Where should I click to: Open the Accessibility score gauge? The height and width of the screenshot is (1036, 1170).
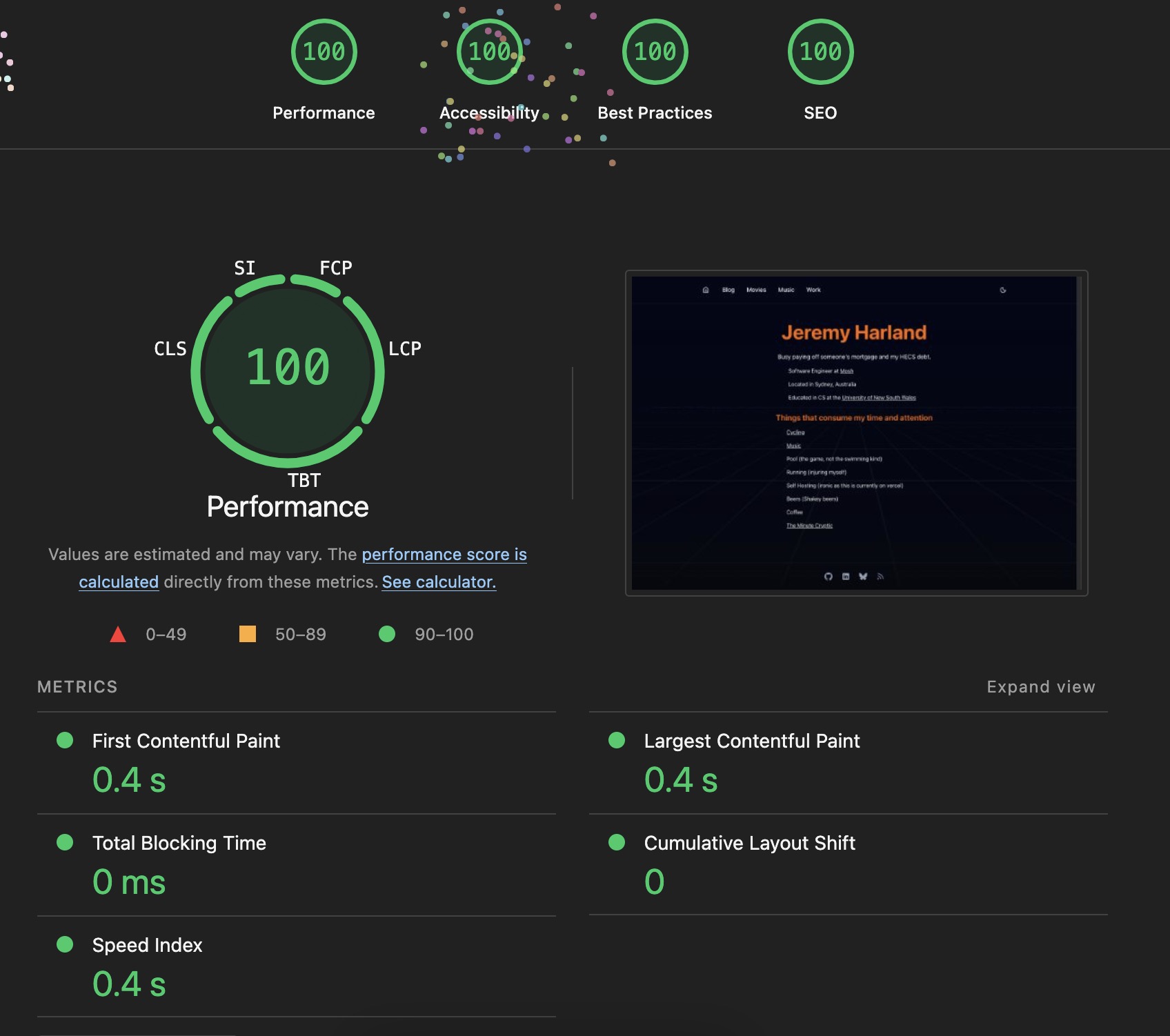coord(489,52)
